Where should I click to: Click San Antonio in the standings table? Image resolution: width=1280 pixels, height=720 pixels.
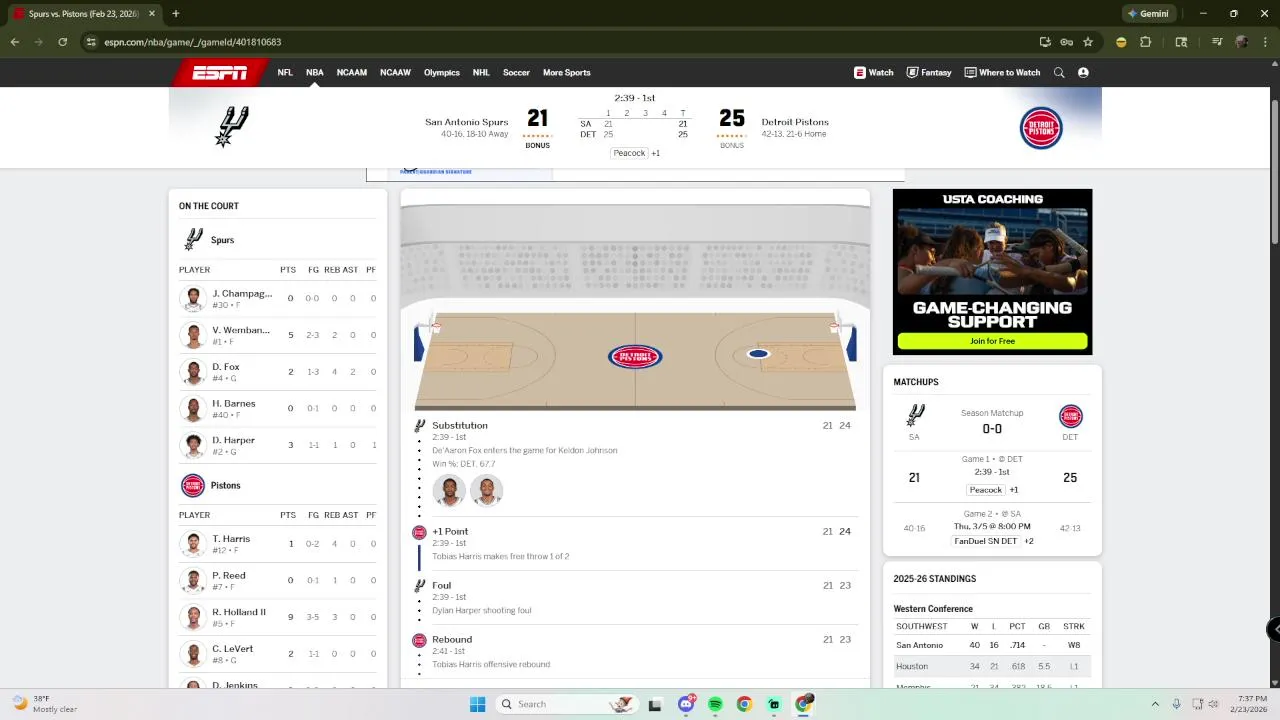tap(919, 645)
